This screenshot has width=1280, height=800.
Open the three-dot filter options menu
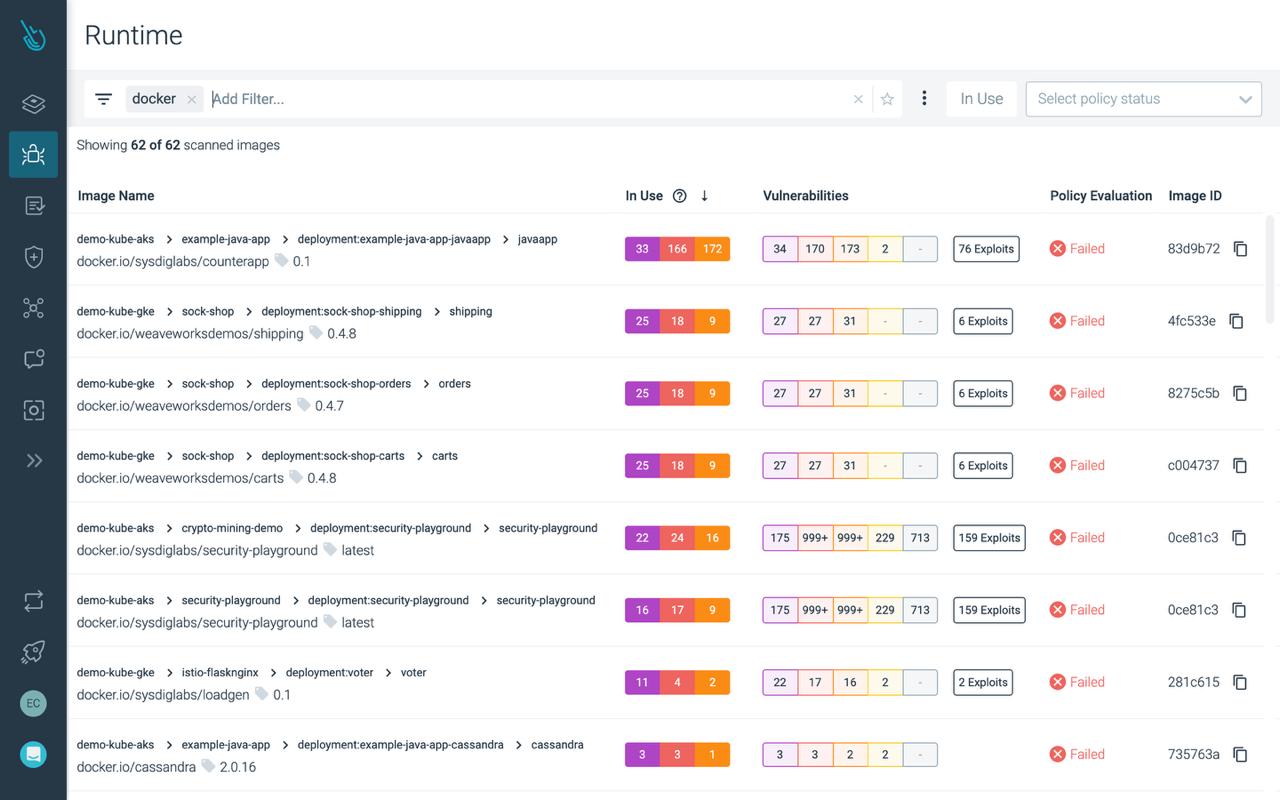(x=924, y=98)
